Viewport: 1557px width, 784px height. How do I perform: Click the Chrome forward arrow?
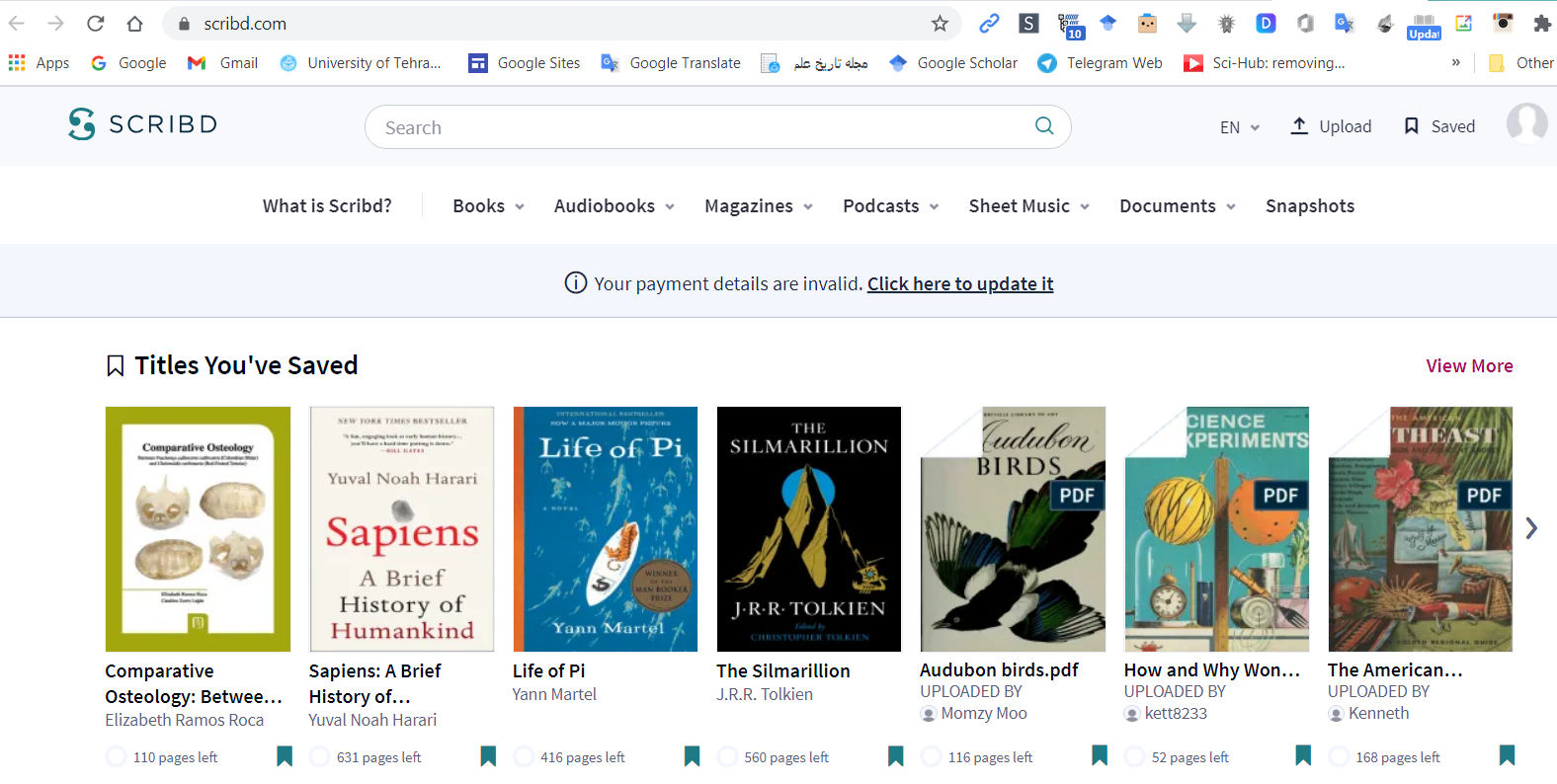click(55, 23)
